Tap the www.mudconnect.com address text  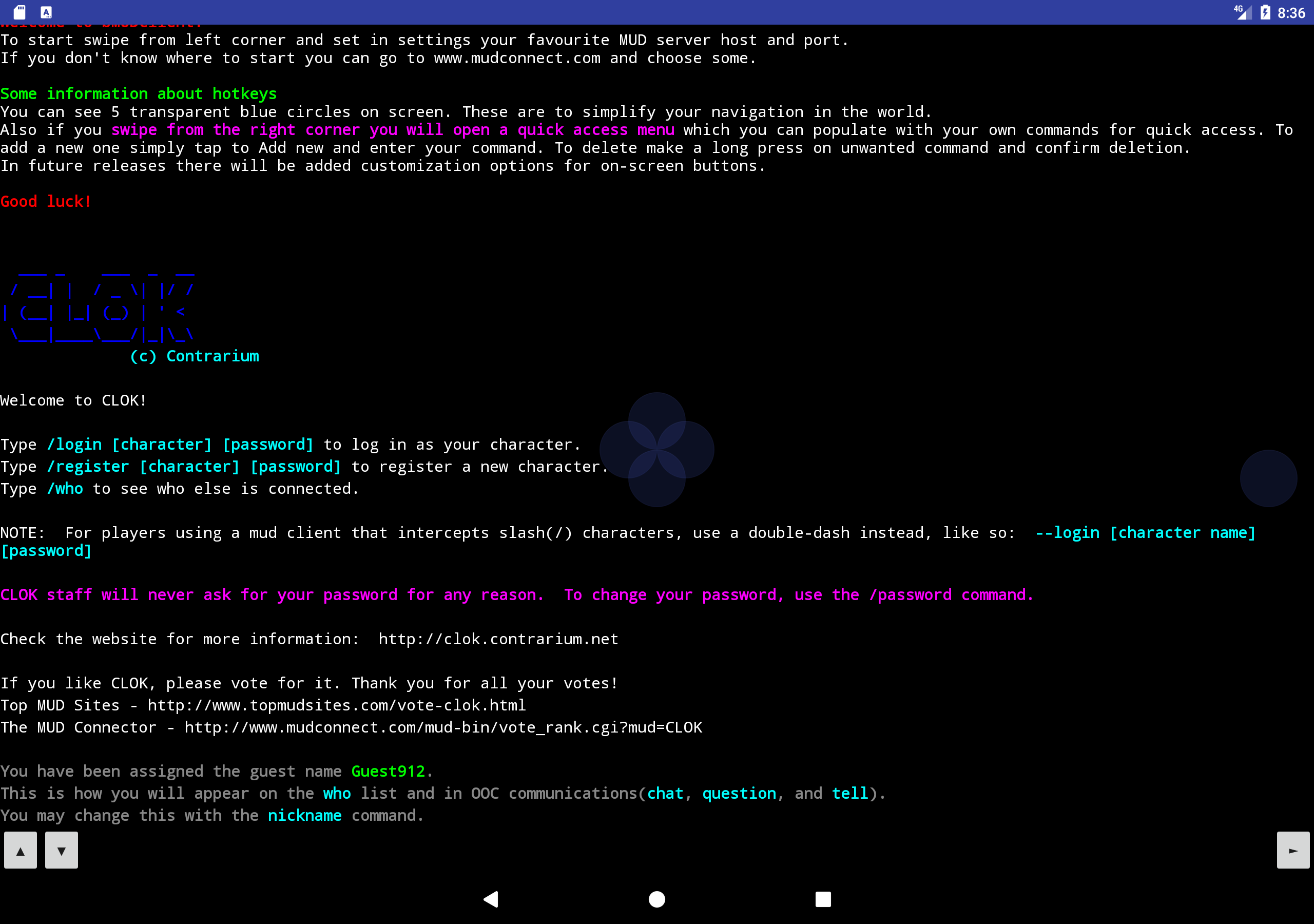point(517,59)
